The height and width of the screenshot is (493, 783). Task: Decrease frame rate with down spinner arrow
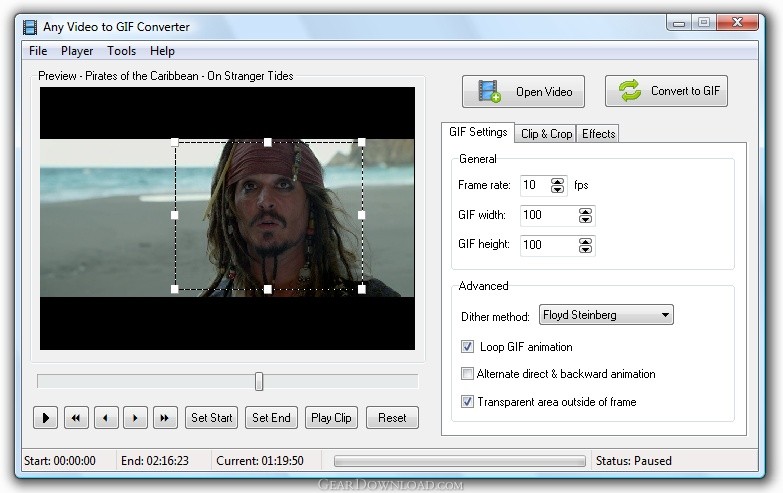(557, 189)
